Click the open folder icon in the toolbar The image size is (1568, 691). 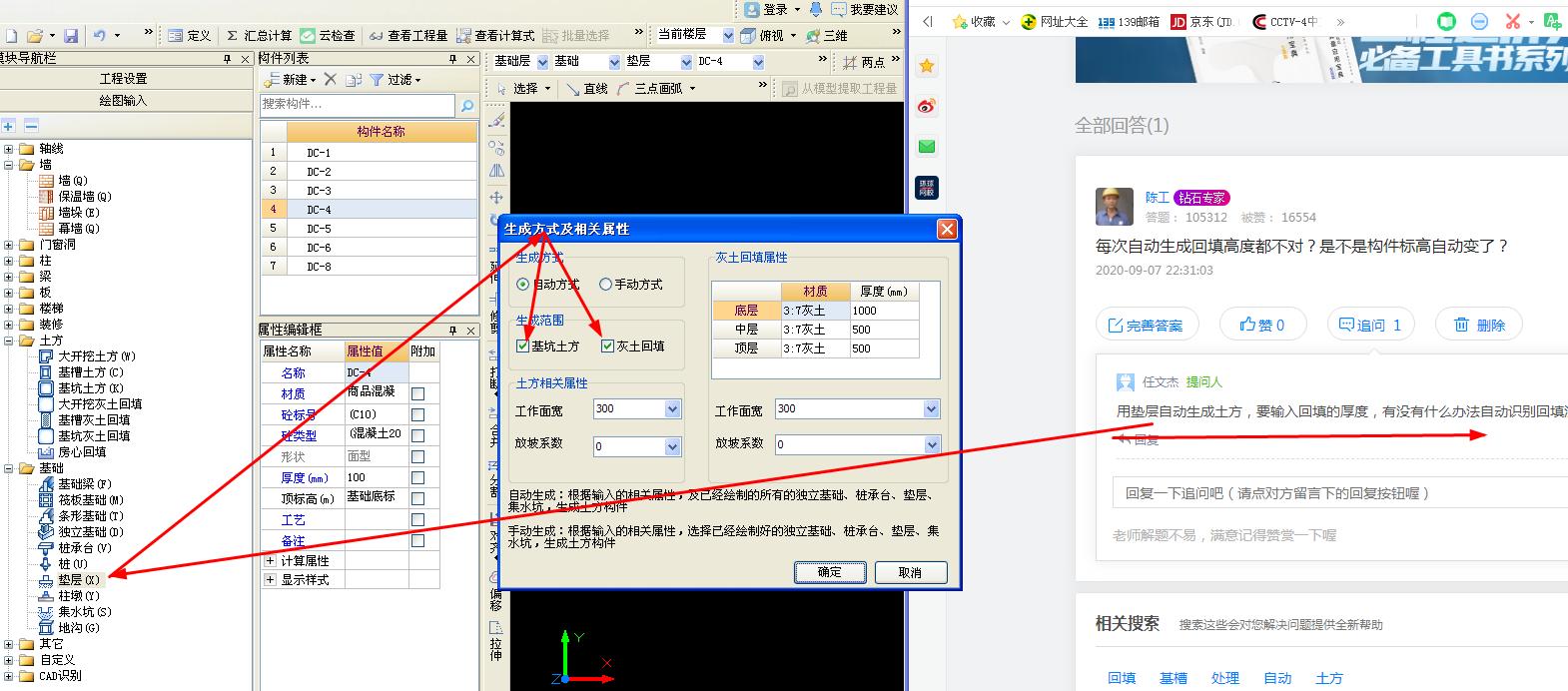click(x=35, y=35)
